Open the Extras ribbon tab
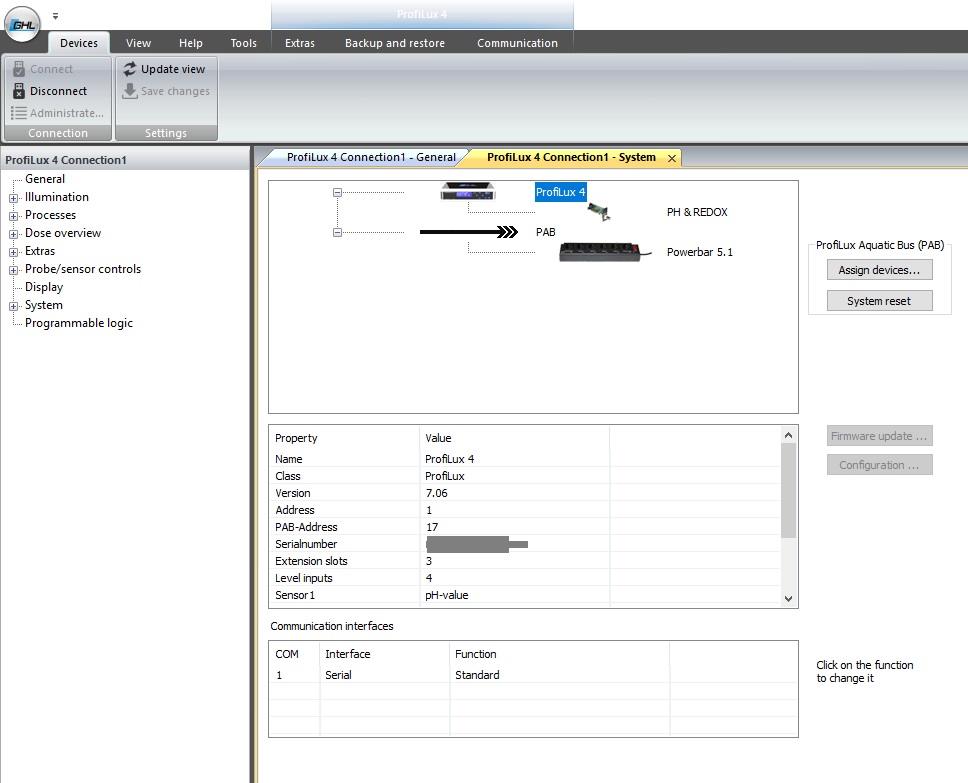The height and width of the screenshot is (783, 968). tap(299, 43)
